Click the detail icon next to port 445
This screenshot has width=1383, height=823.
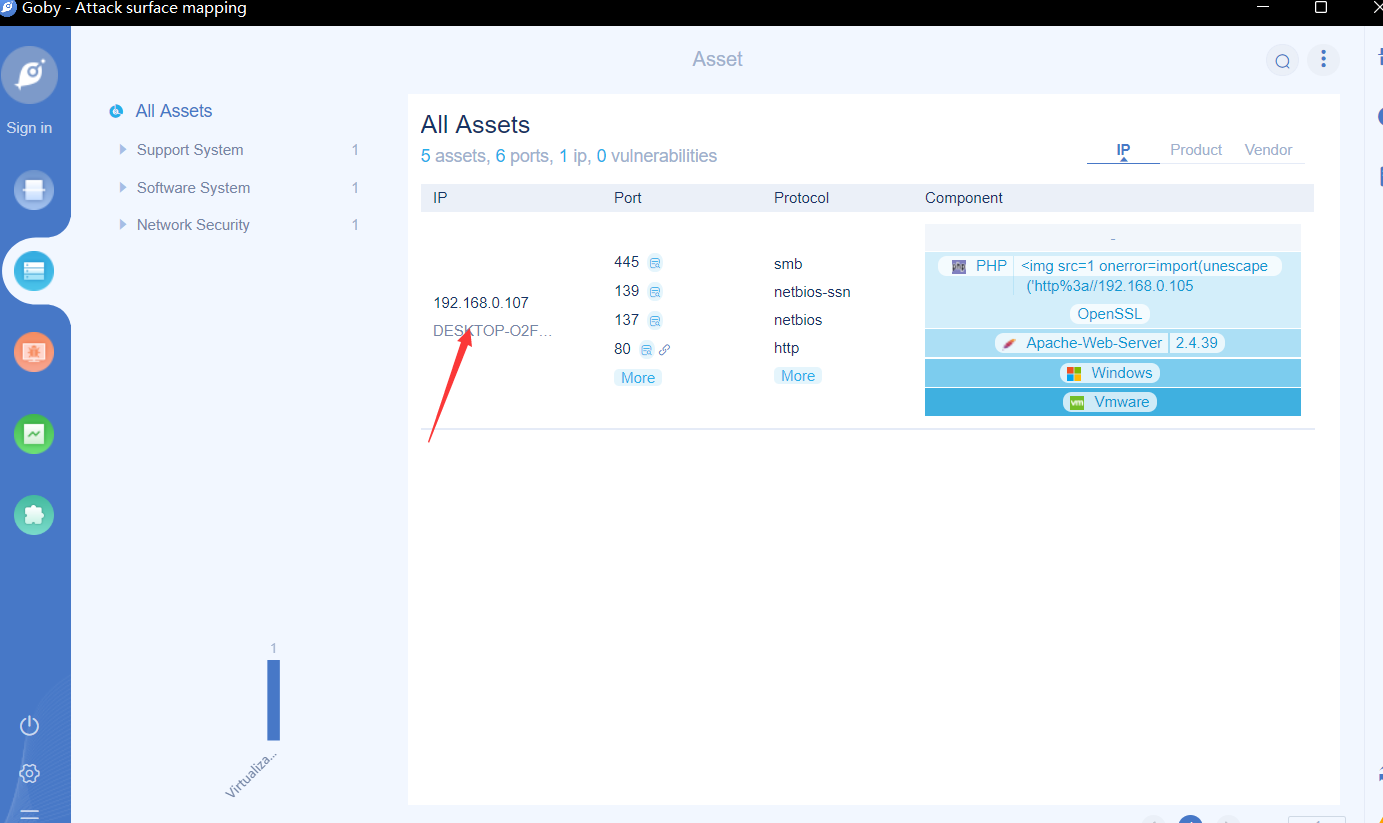655,263
